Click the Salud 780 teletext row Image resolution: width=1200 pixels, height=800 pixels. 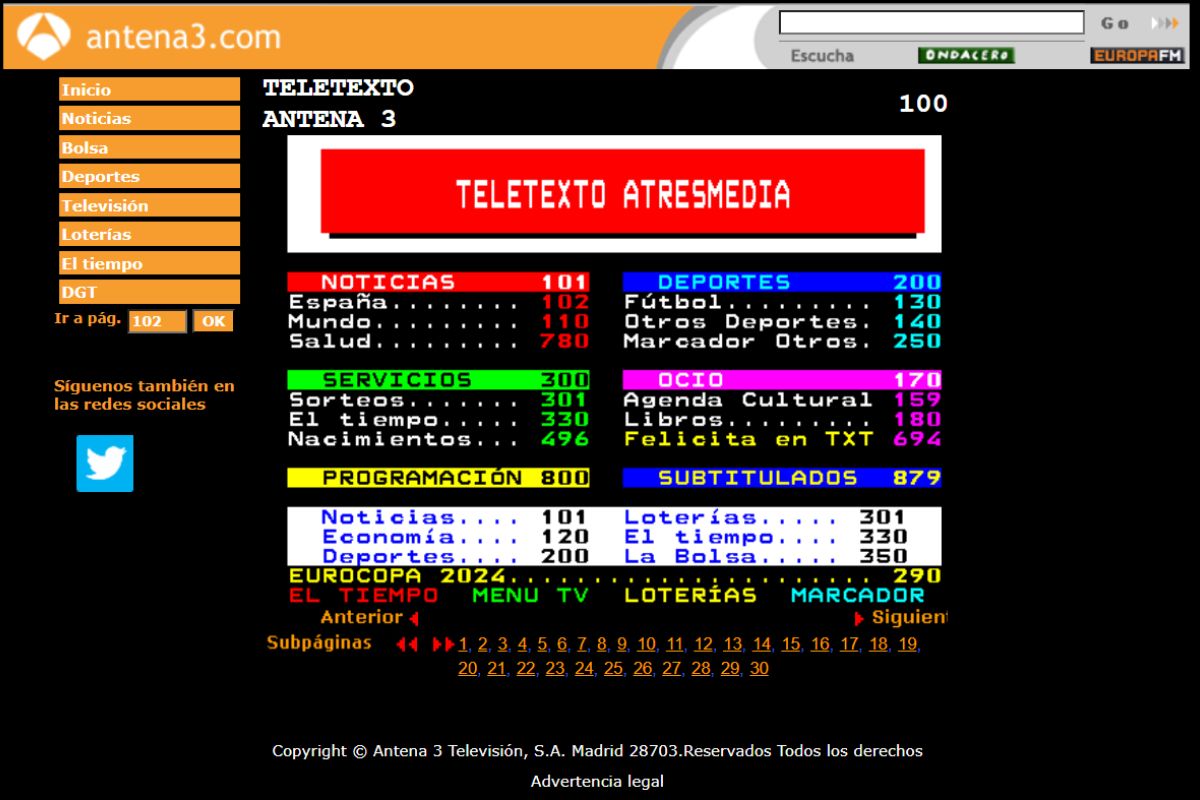point(438,341)
